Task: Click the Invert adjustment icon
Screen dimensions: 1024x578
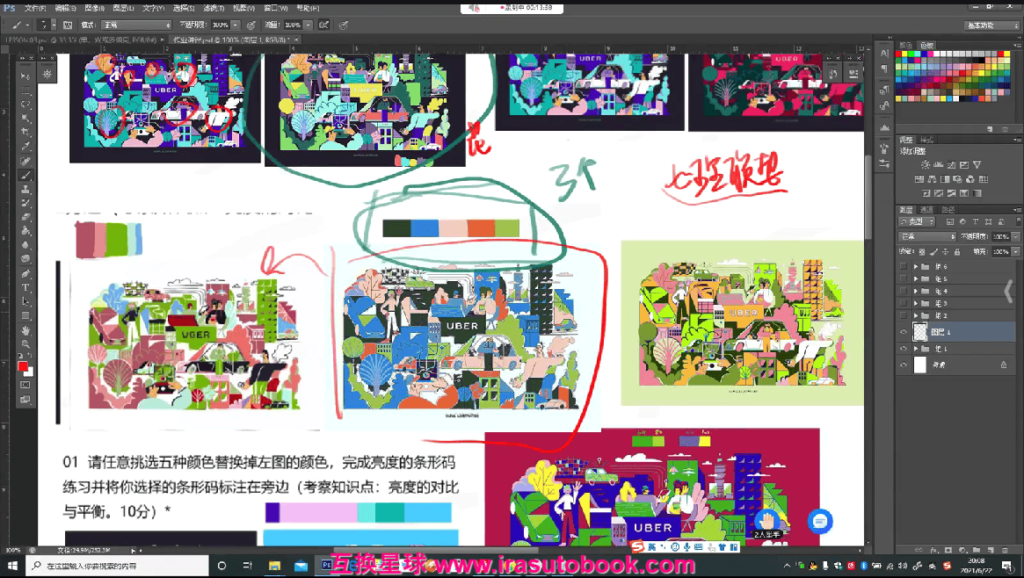Action: (x=926, y=193)
